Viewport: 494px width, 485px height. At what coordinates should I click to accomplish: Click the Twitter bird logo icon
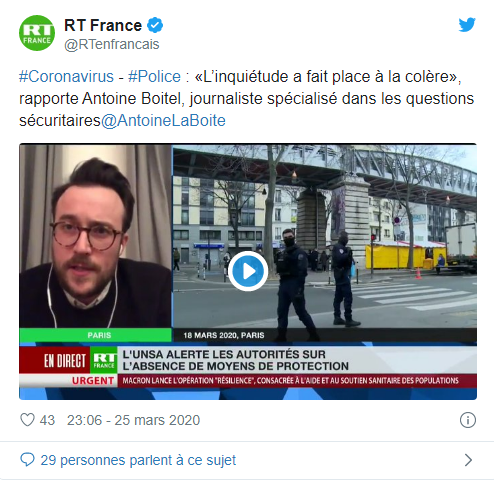[x=467, y=25]
